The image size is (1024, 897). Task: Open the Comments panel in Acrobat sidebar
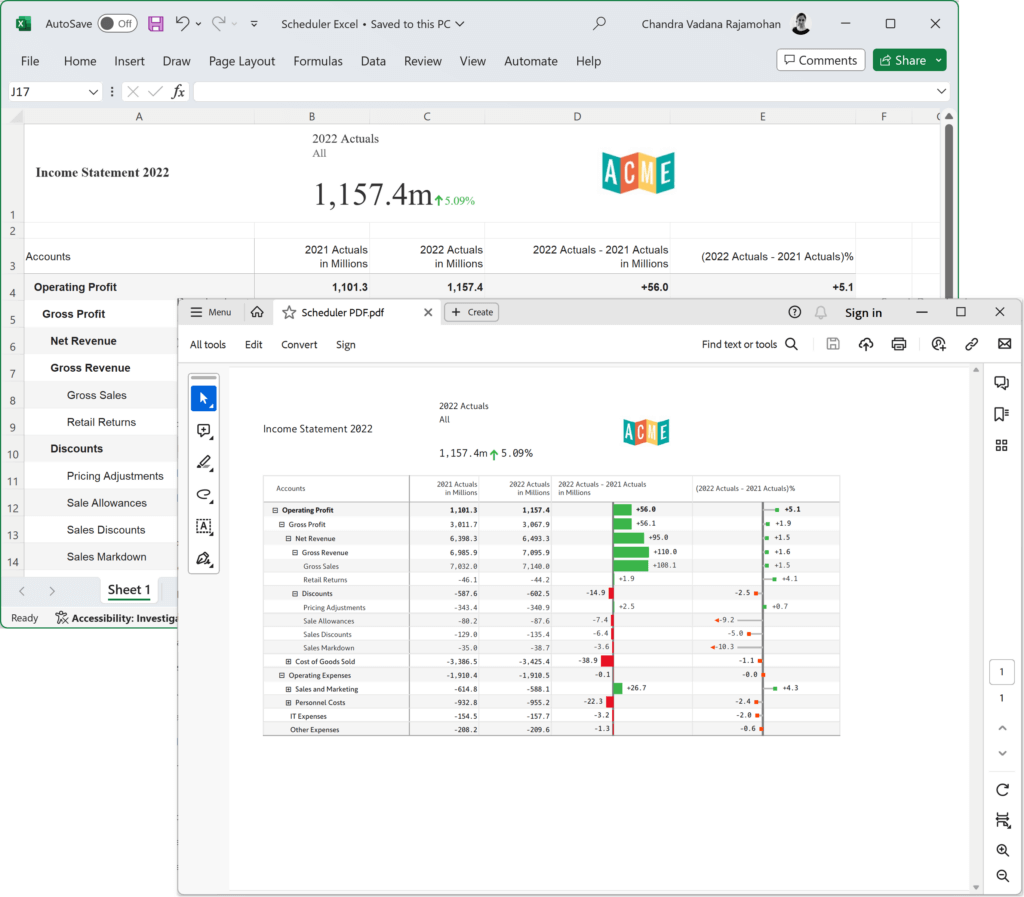[1001, 381]
